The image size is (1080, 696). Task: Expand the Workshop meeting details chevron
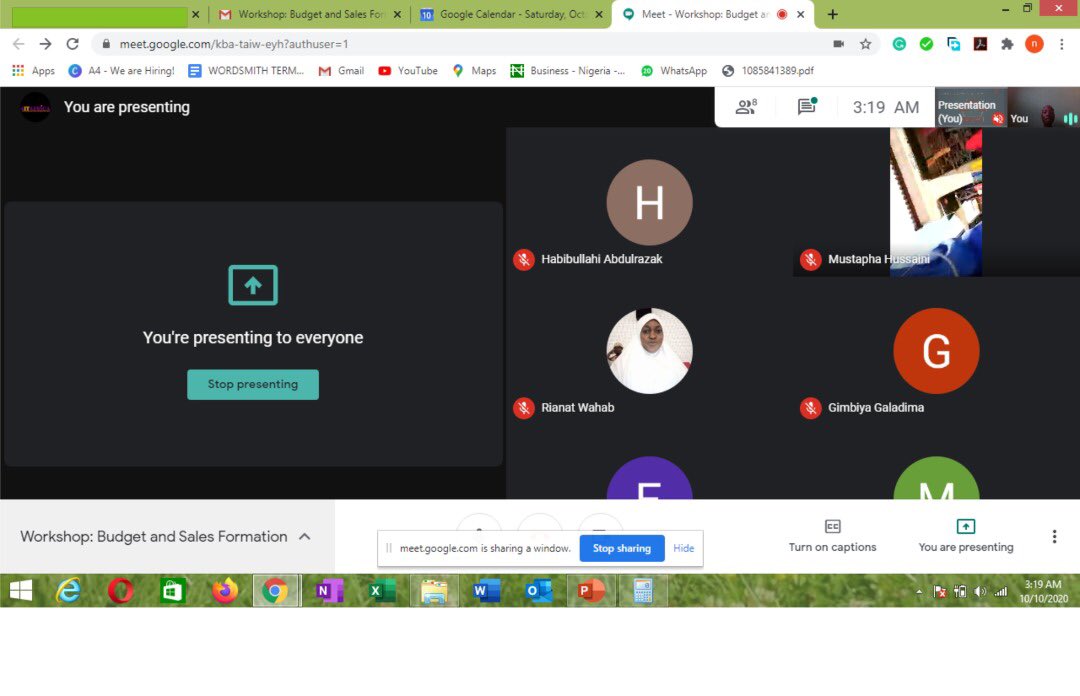click(305, 537)
